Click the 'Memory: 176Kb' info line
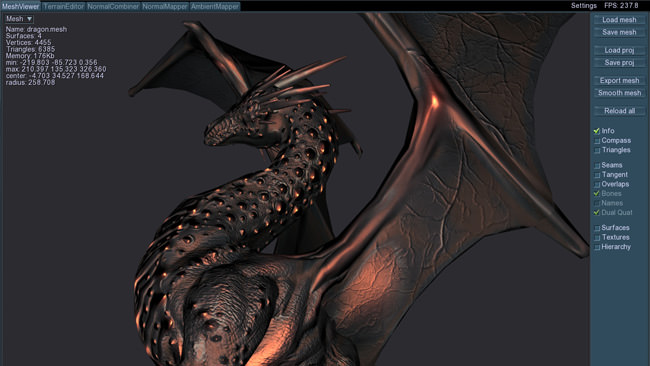 click(30, 56)
